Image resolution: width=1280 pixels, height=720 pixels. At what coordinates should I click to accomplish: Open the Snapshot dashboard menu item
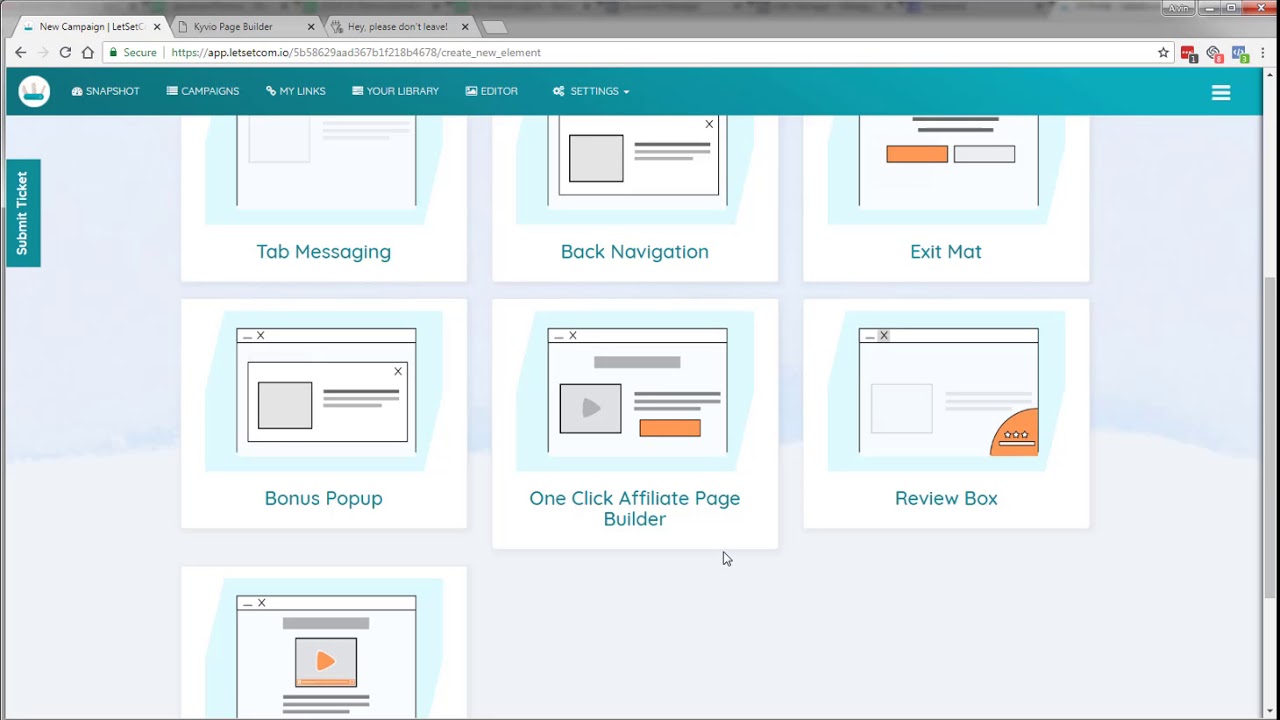tap(106, 91)
